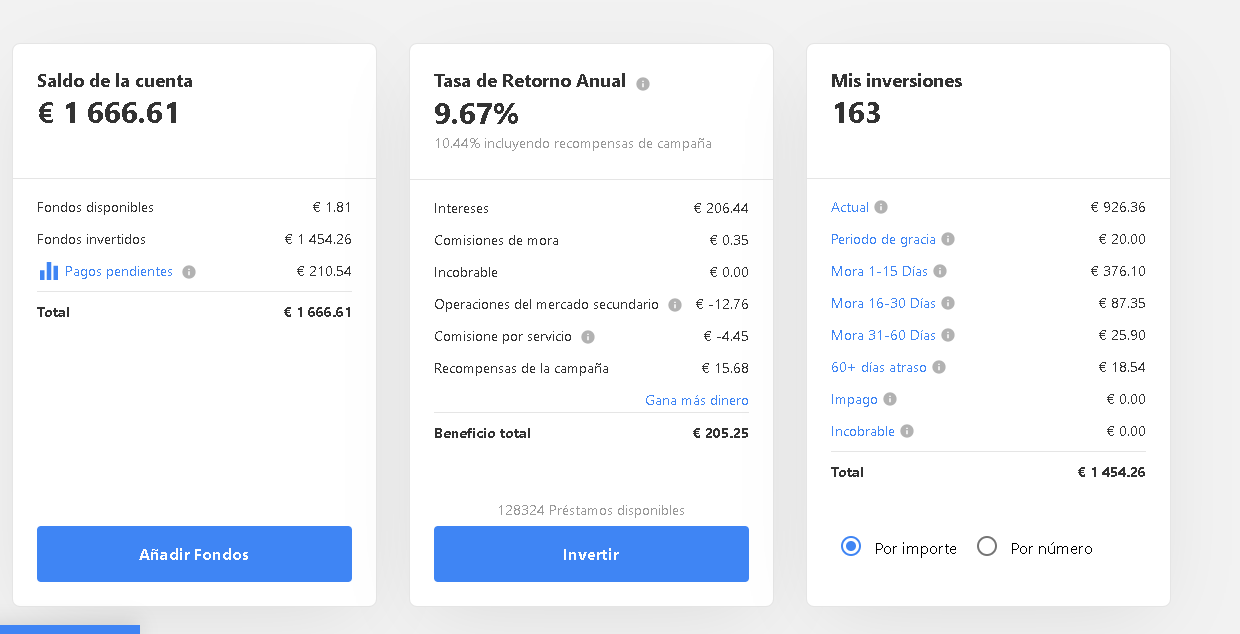Click the € 205.25 total profit value
Viewport: 1240px width, 634px height.
[x=720, y=433]
